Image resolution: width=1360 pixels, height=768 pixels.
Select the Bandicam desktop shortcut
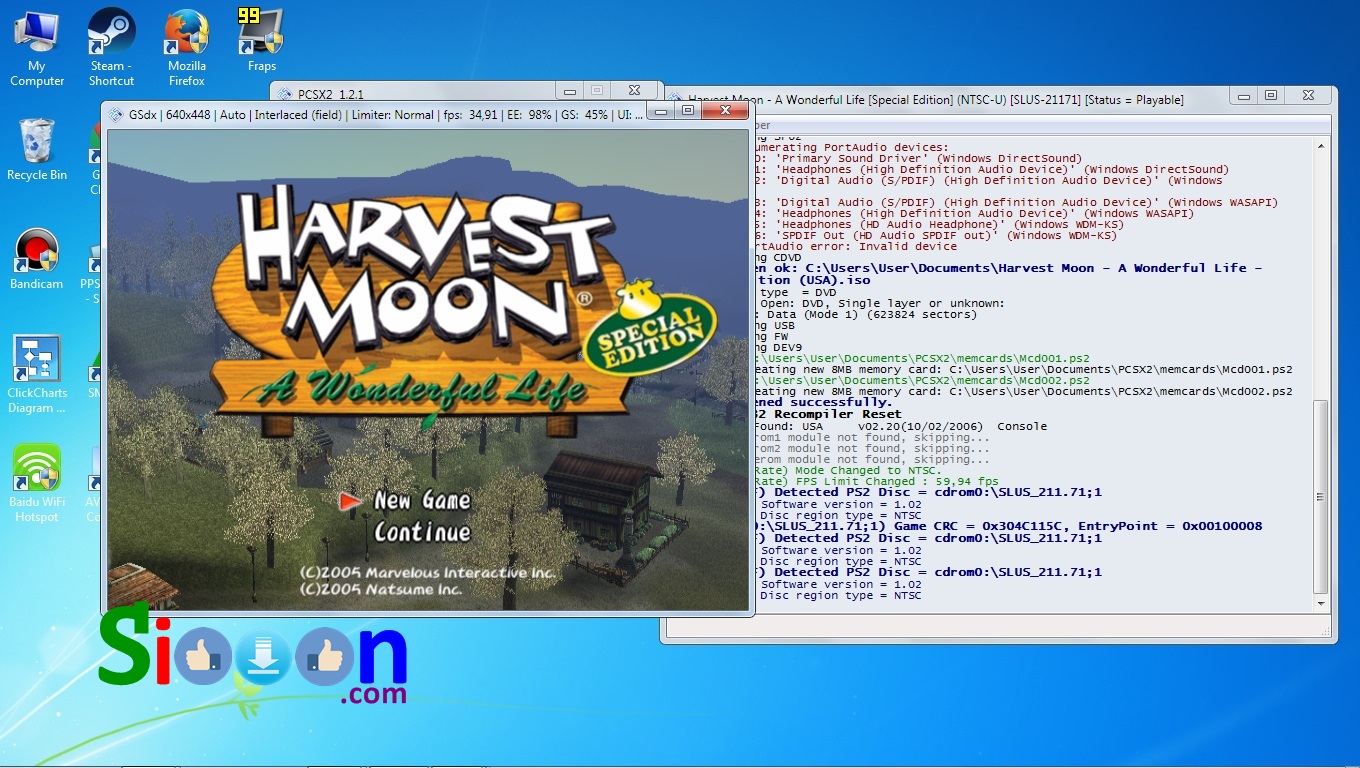pyautogui.click(x=37, y=260)
